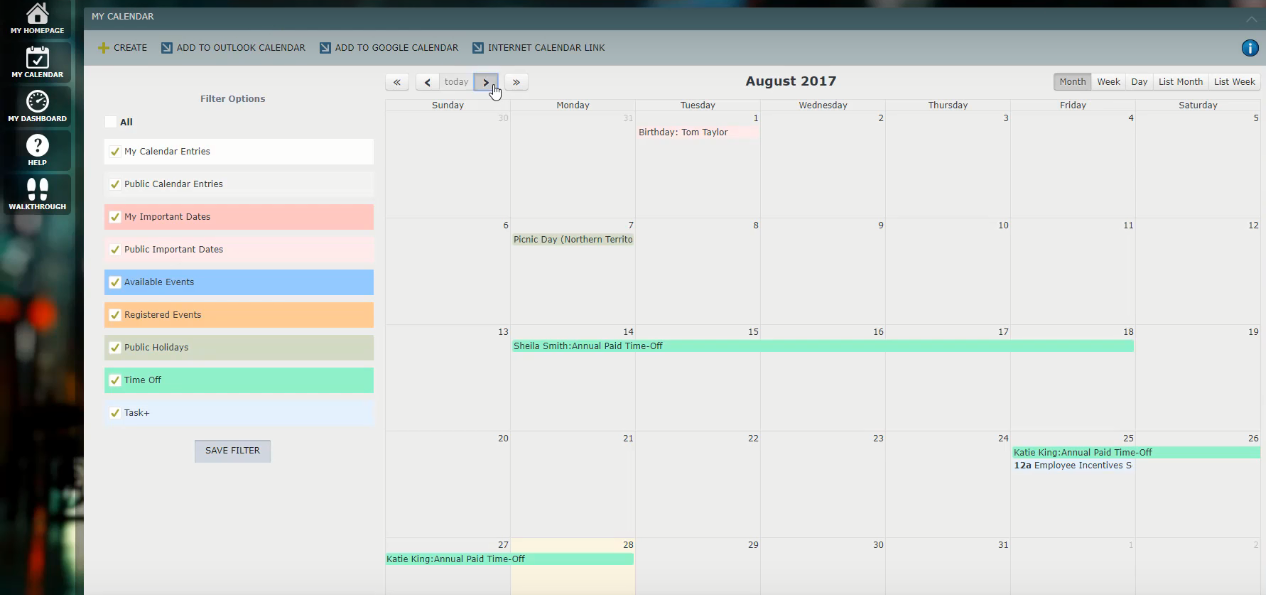
Task: Uncheck the Time Off filter
Action: click(x=114, y=380)
